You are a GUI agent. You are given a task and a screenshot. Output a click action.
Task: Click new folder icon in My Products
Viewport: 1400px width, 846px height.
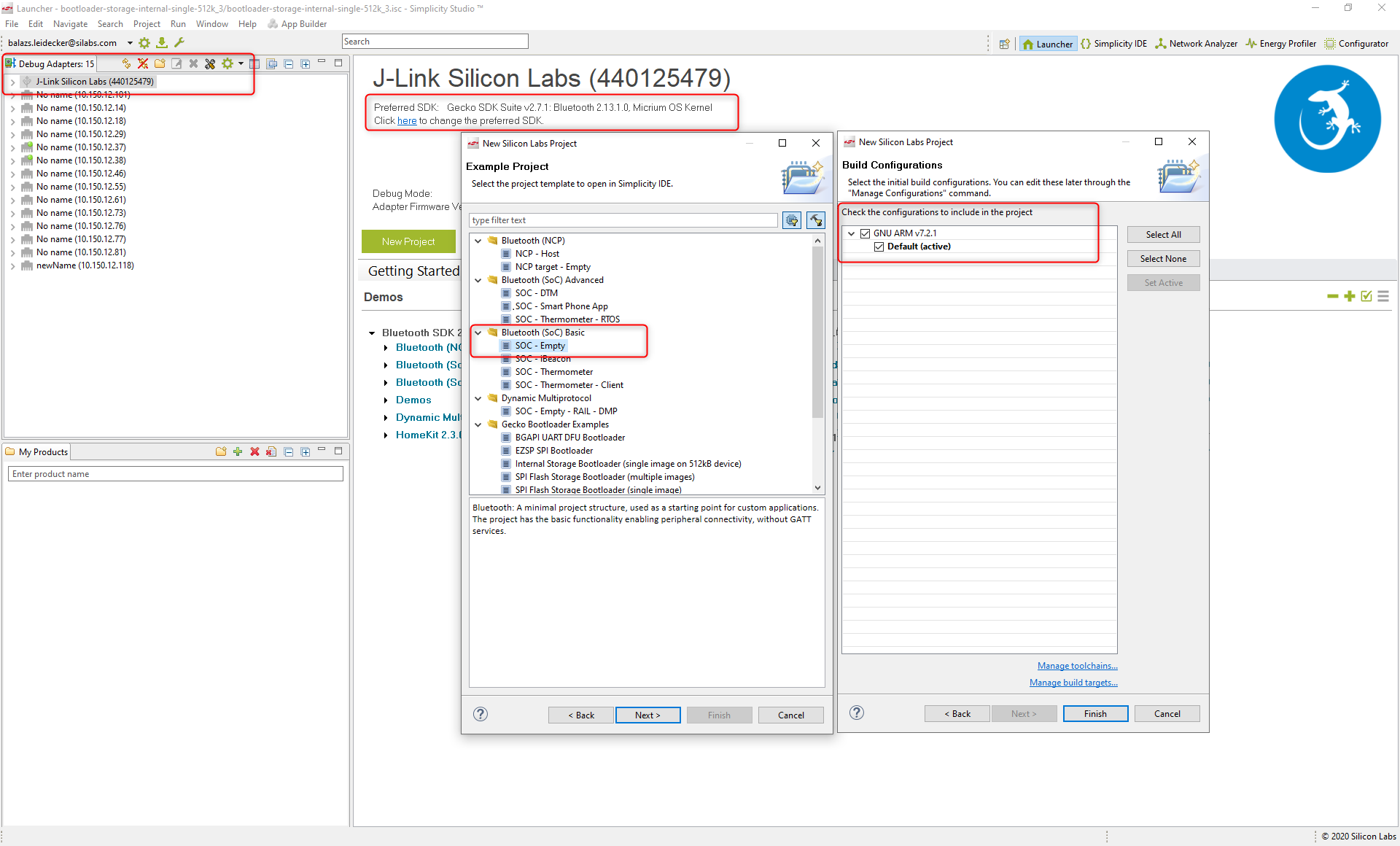221,451
